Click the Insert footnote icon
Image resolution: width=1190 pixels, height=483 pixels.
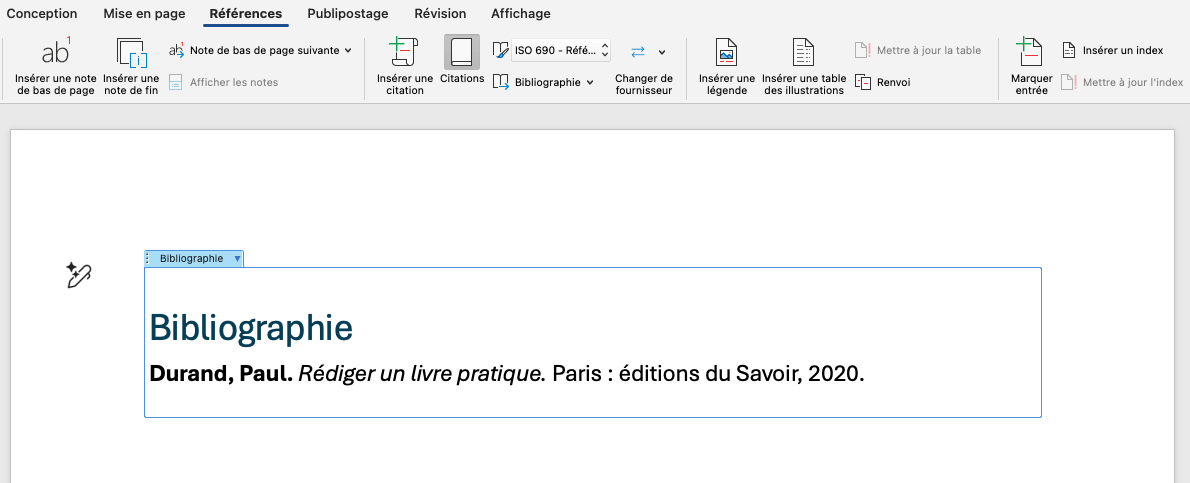pos(55,53)
